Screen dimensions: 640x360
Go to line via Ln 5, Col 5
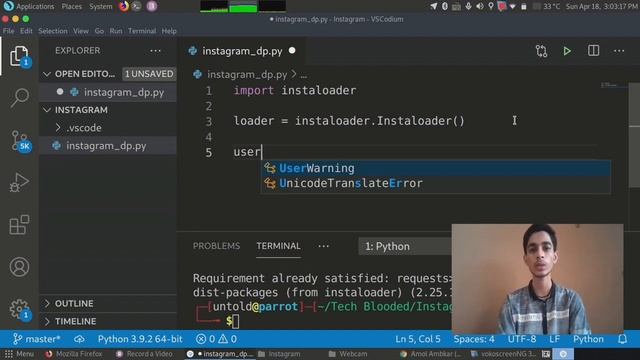click(x=418, y=339)
